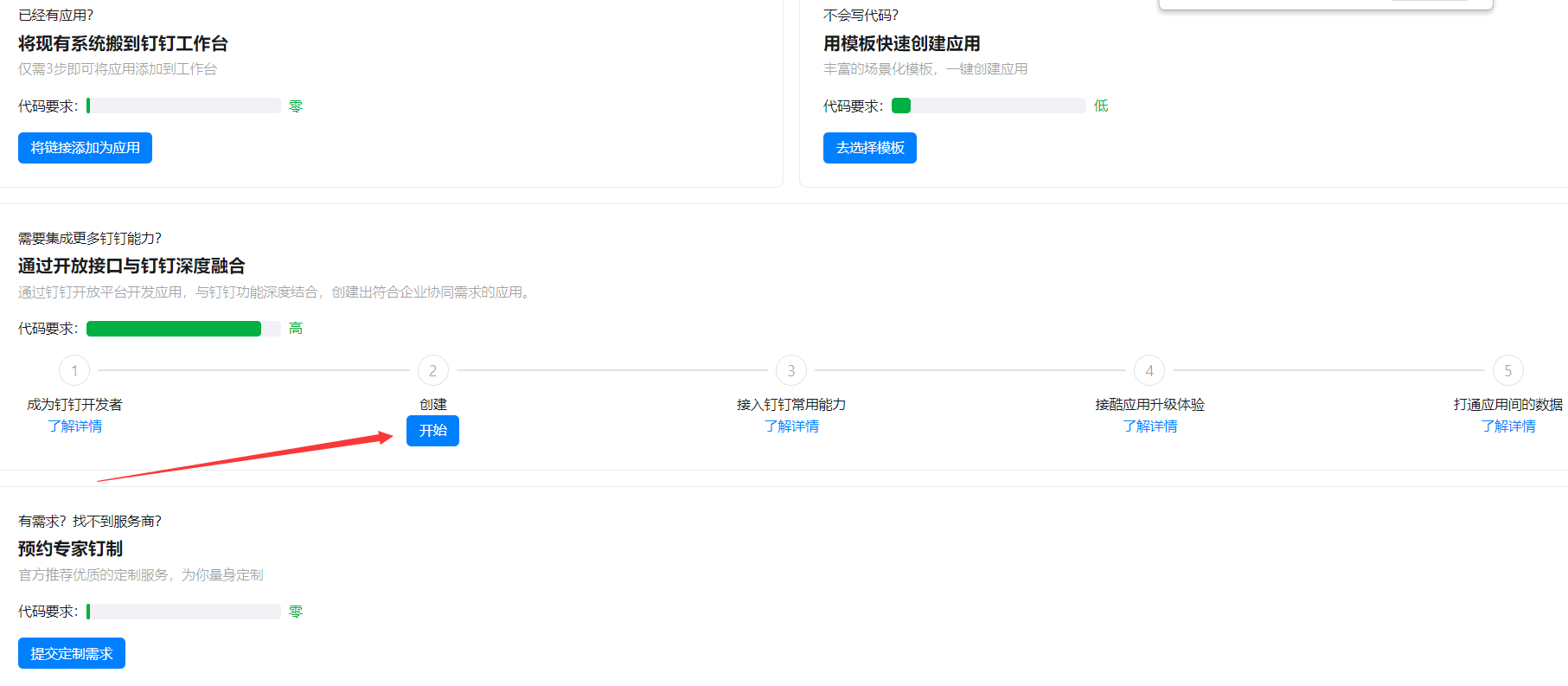Submit a request with 提交定制需求

click(72, 653)
